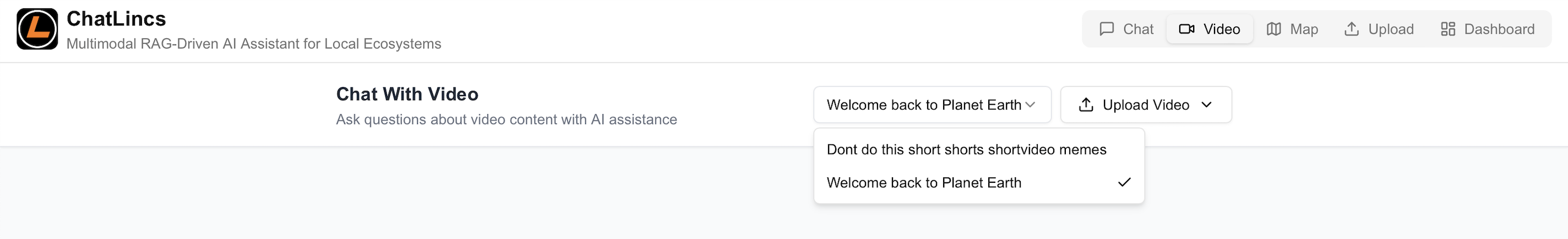Viewport: 1568px width, 239px height.
Task: Click the ChatLincs orange logo icon
Action: tap(37, 29)
